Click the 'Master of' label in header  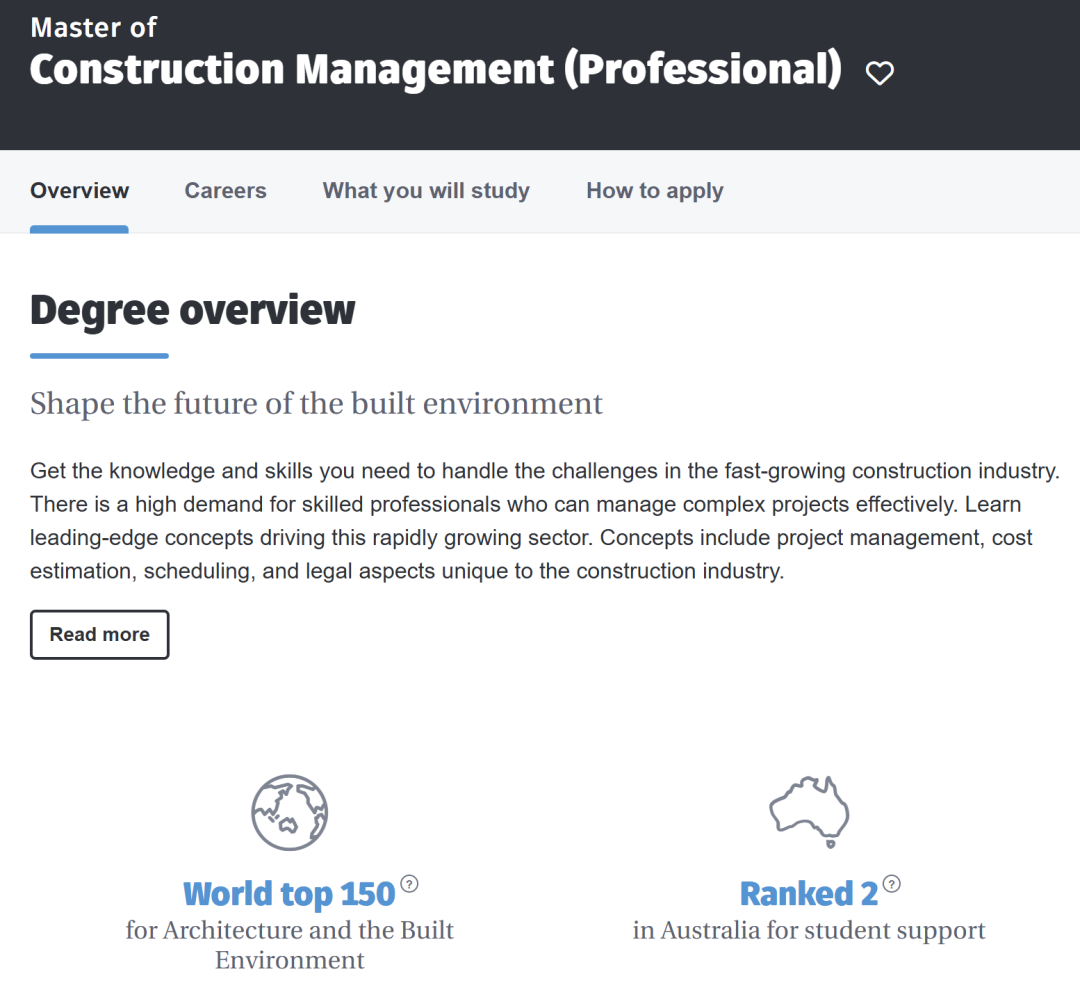[x=94, y=27]
